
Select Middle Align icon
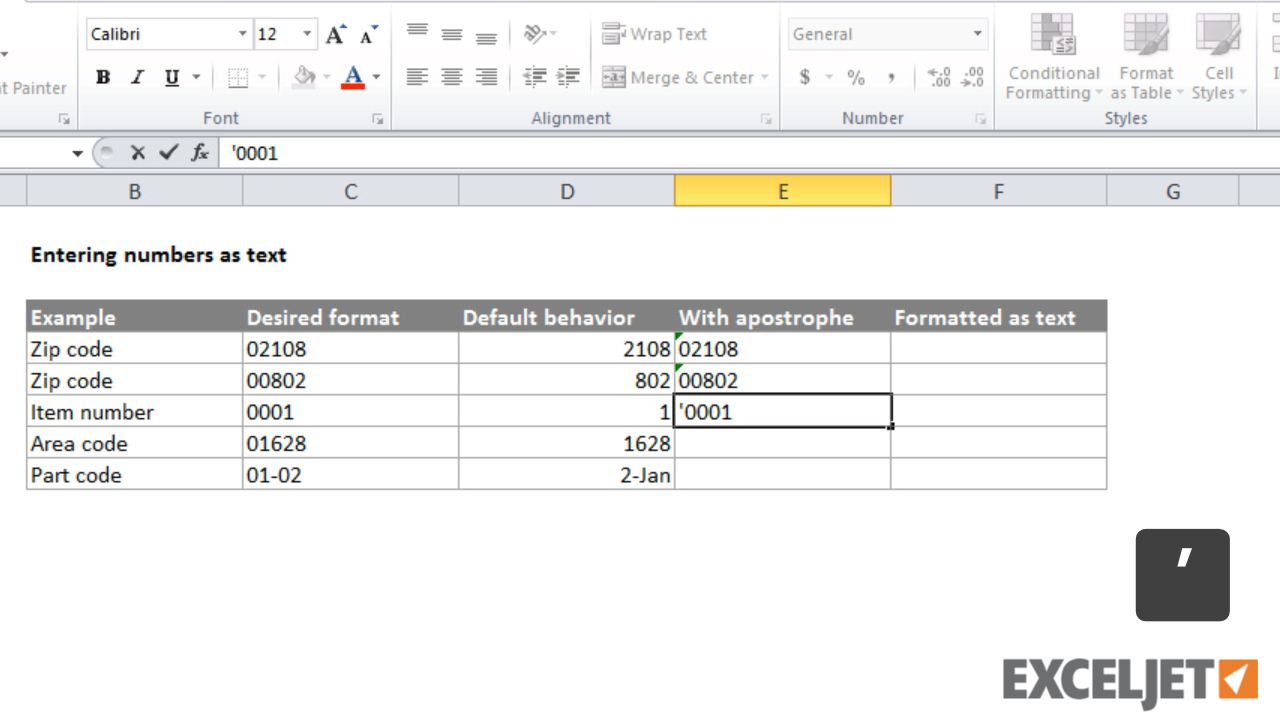[x=452, y=34]
